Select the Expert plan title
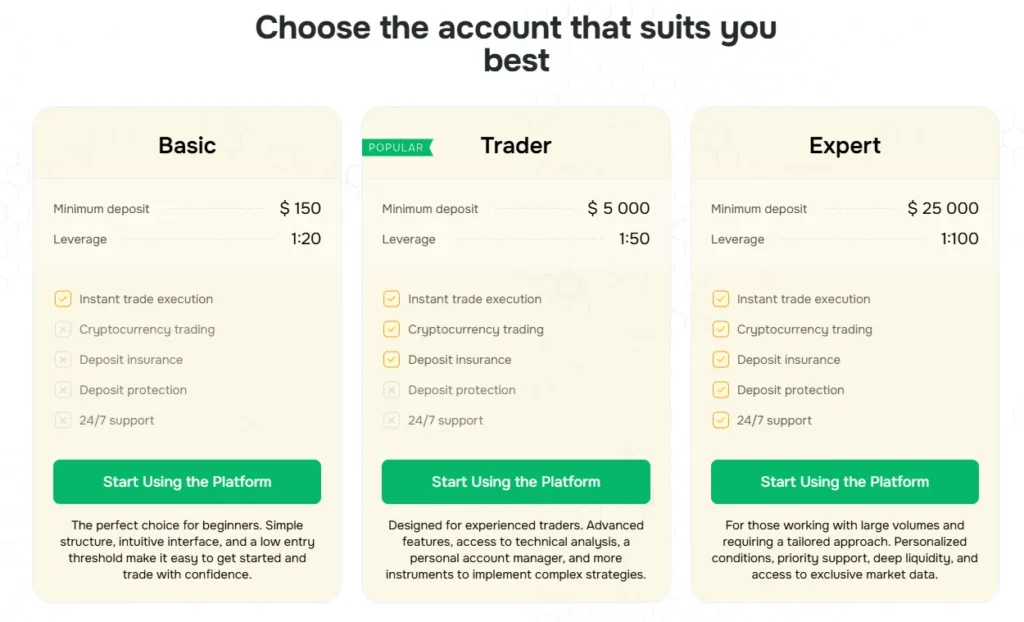The height and width of the screenshot is (622, 1024). tap(845, 146)
